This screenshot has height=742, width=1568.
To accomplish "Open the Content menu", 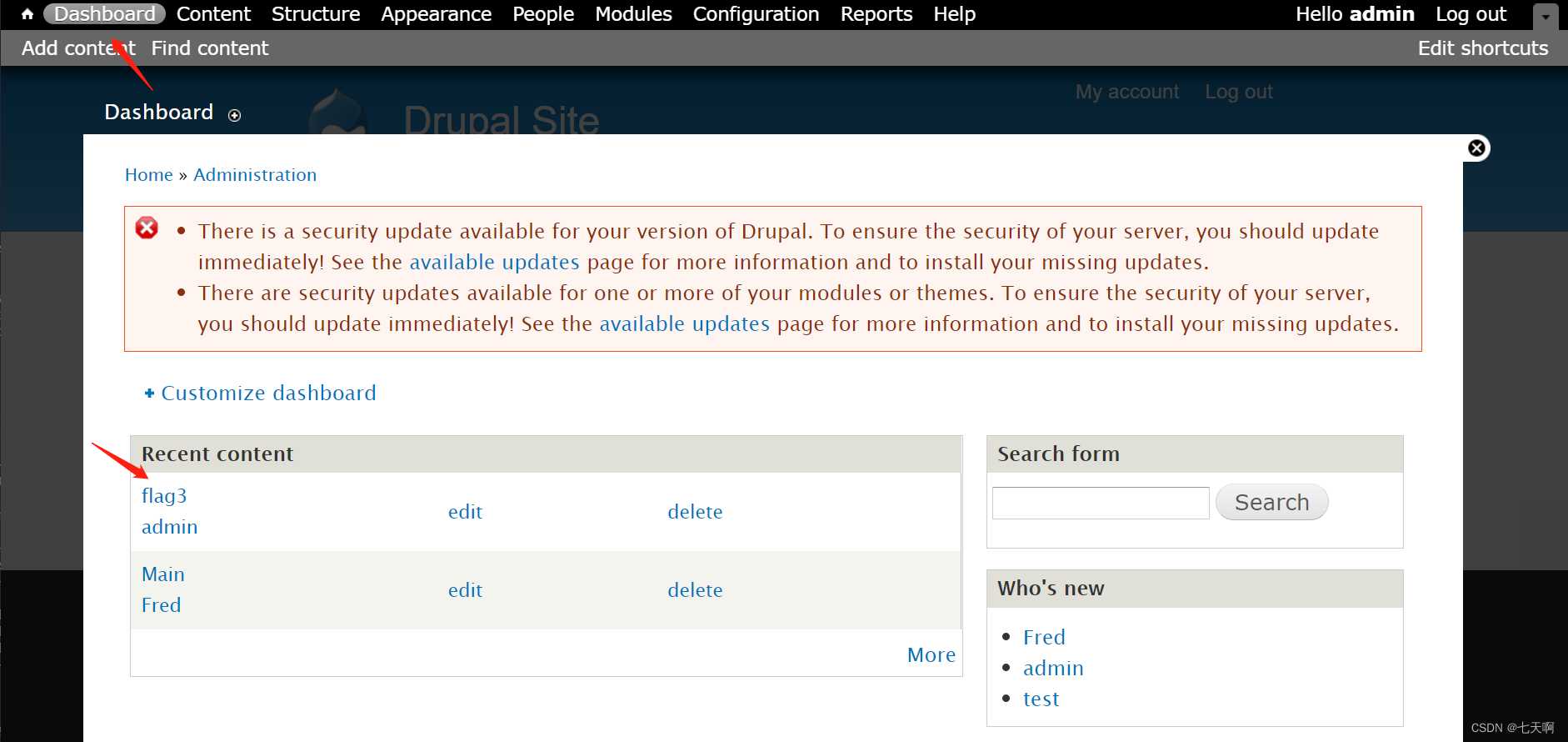I will [x=213, y=14].
